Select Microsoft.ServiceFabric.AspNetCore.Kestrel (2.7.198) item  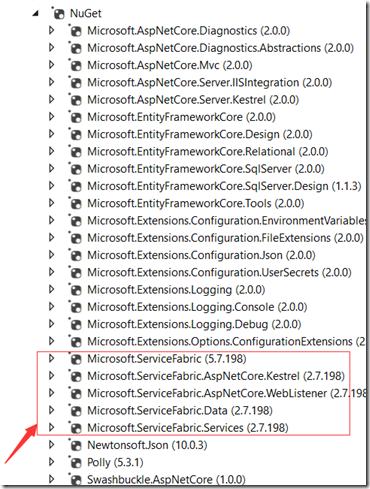click(216, 376)
